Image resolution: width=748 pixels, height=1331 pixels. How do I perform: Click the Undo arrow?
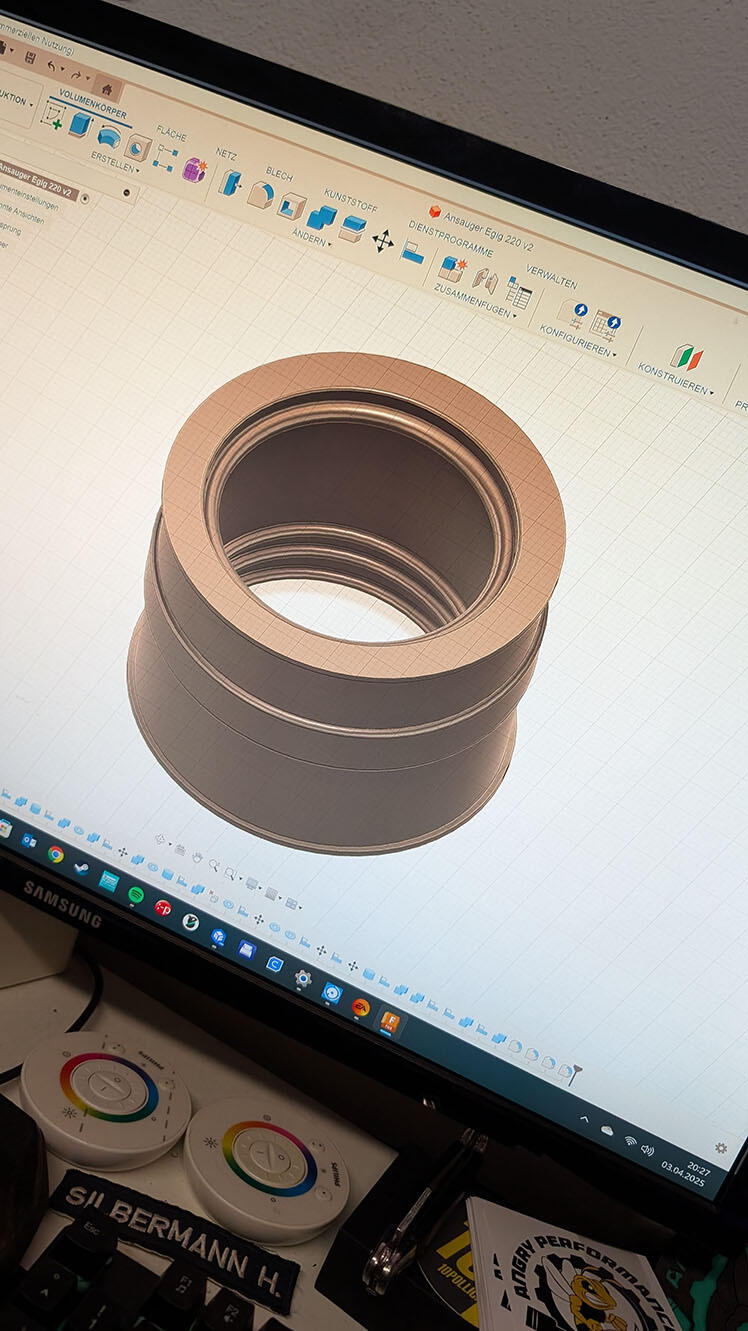[50, 66]
